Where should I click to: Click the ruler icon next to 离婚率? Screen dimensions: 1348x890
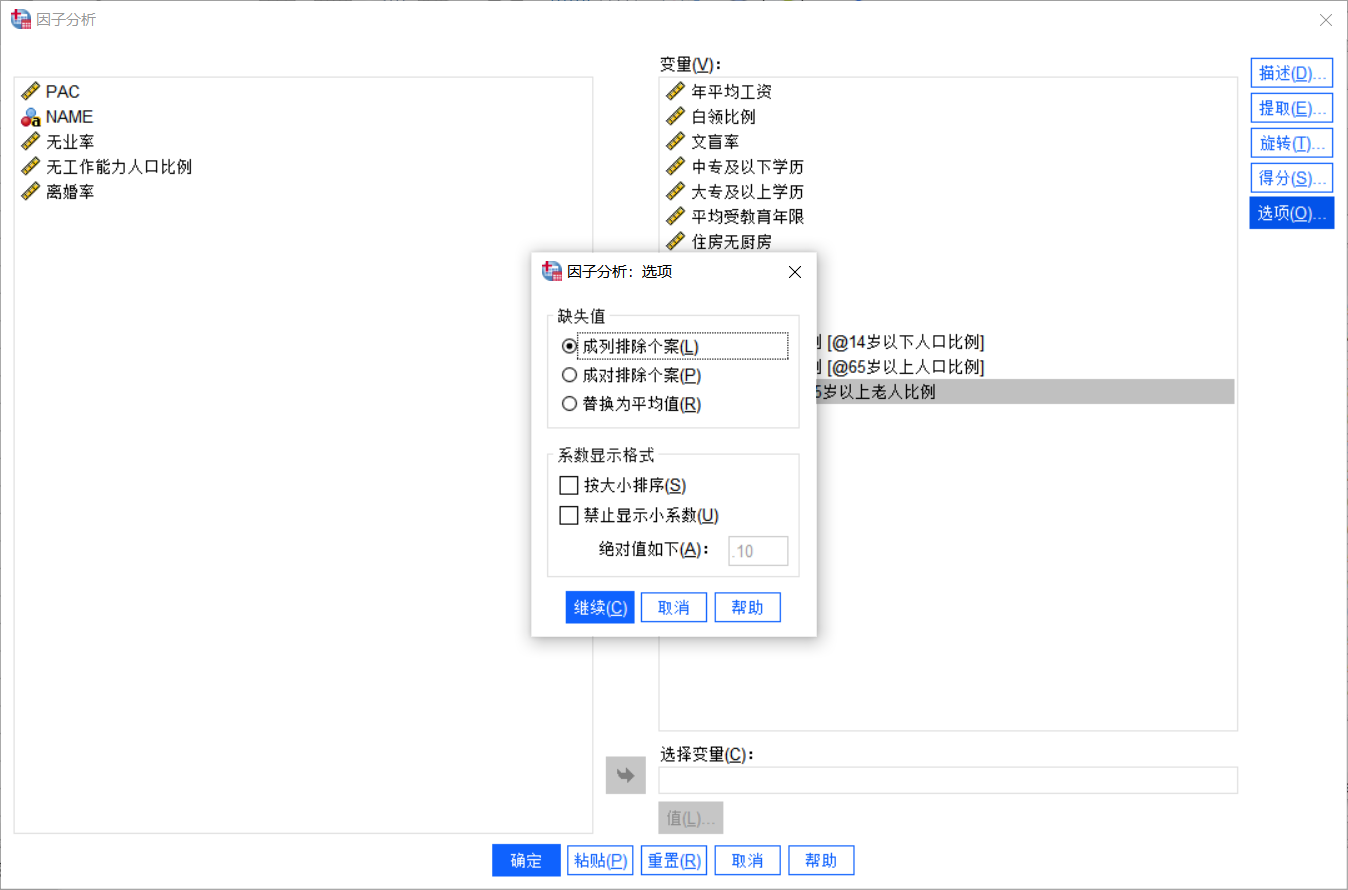click(28, 191)
